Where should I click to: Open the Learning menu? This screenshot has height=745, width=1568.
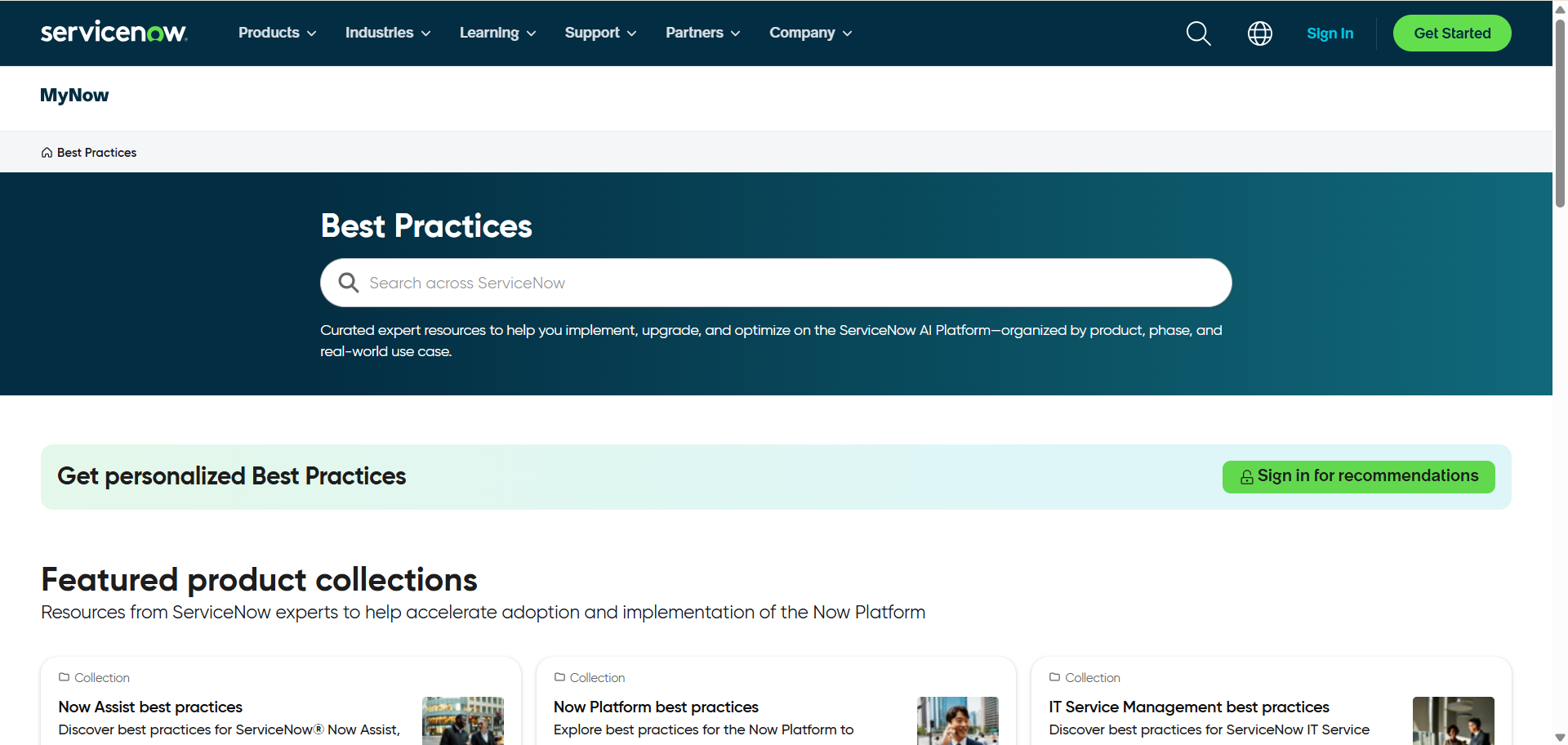[x=497, y=33]
